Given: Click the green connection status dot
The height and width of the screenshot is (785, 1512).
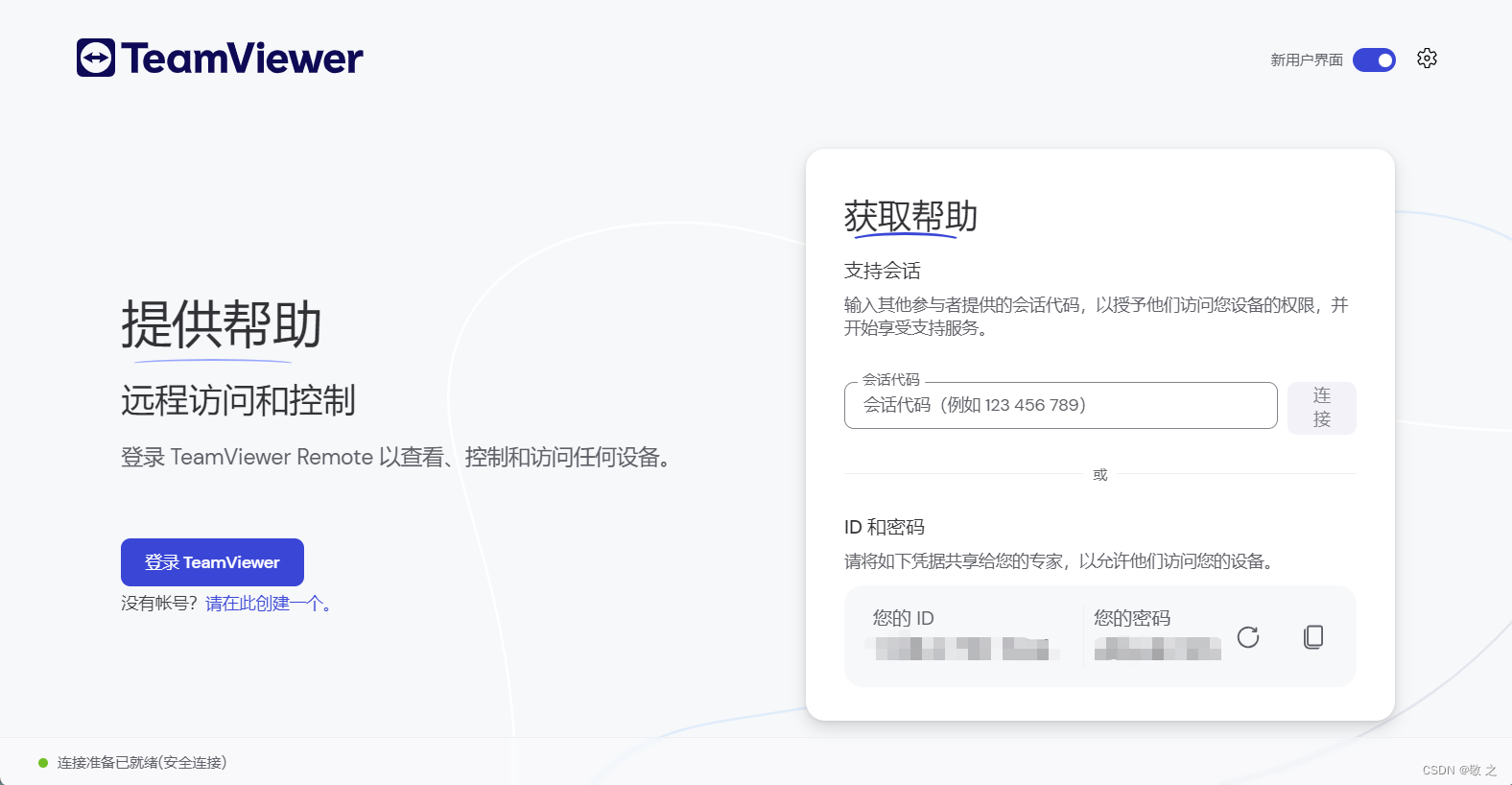Looking at the screenshot, I should point(43,763).
